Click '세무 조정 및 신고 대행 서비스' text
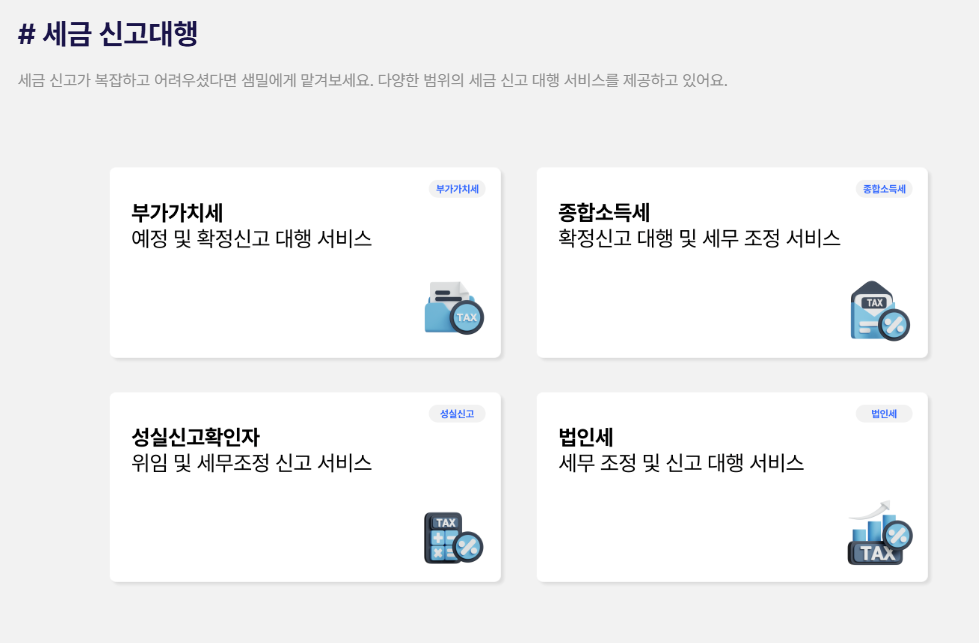This screenshot has height=643, width=979. point(681,463)
